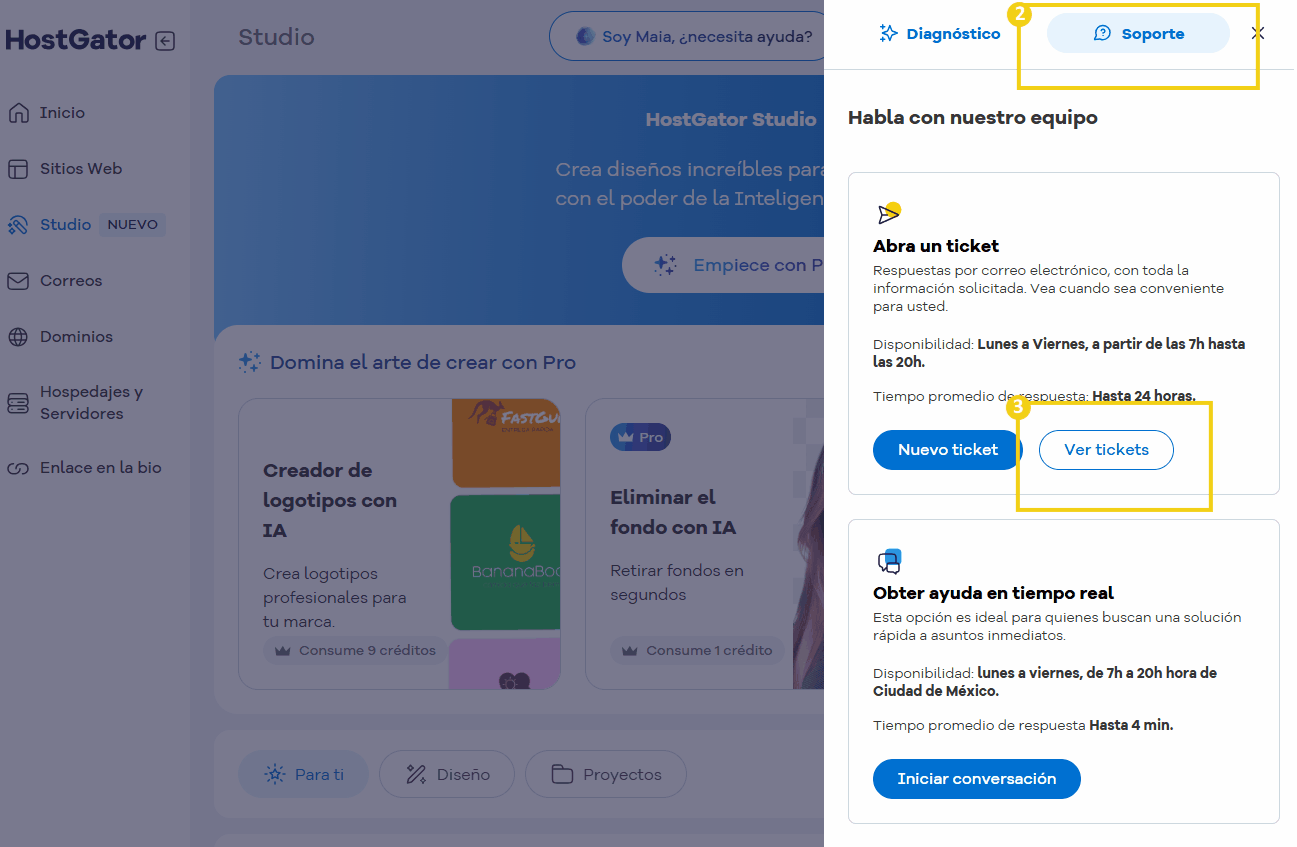Click the Studio tools icon in sidebar
This screenshot has height=847, width=1297.
point(18,225)
